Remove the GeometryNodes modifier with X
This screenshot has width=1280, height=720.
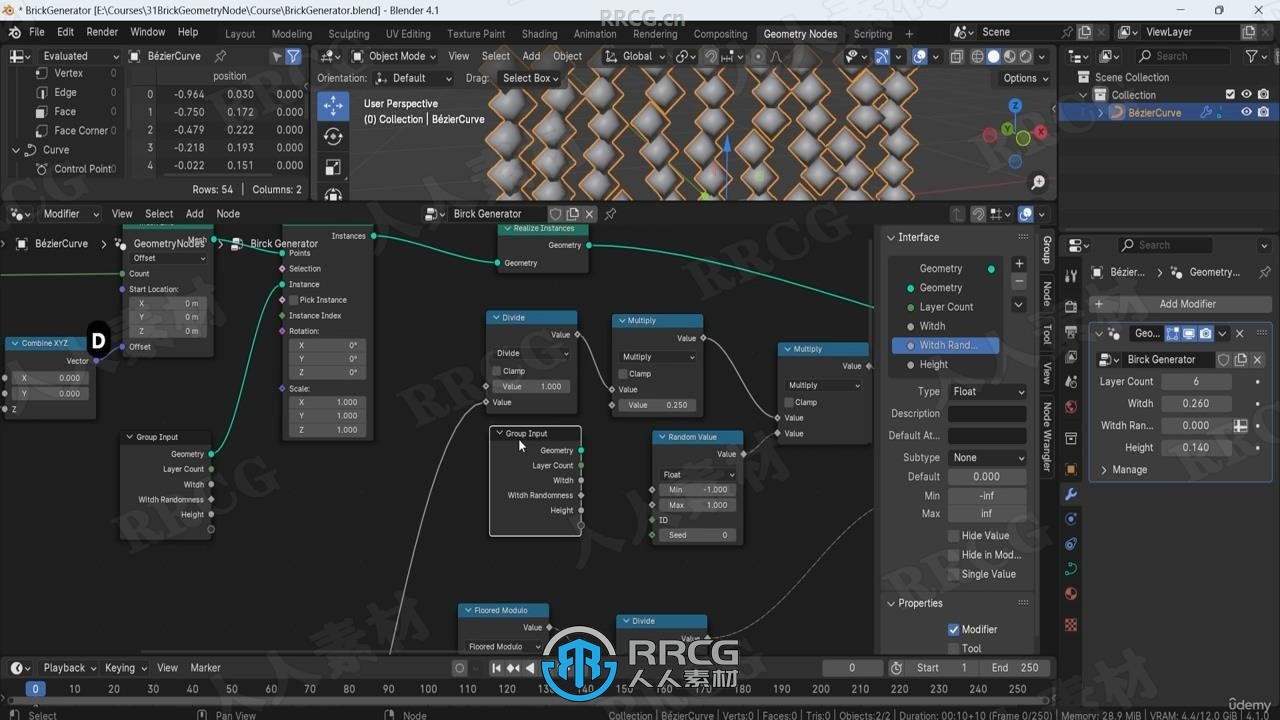pos(1240,334)
